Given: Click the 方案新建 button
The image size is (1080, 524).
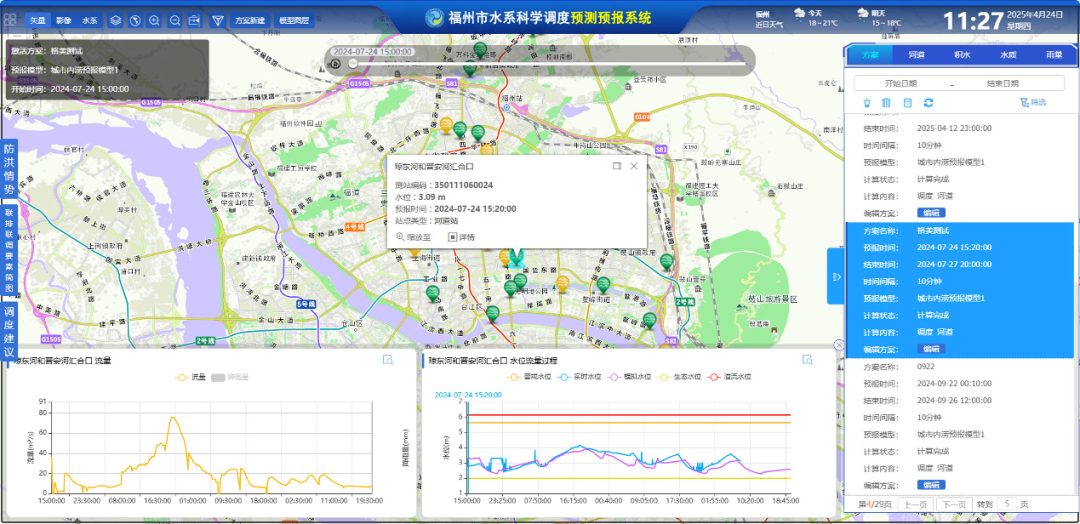Looking at the screenshot, I should point(249,21).
